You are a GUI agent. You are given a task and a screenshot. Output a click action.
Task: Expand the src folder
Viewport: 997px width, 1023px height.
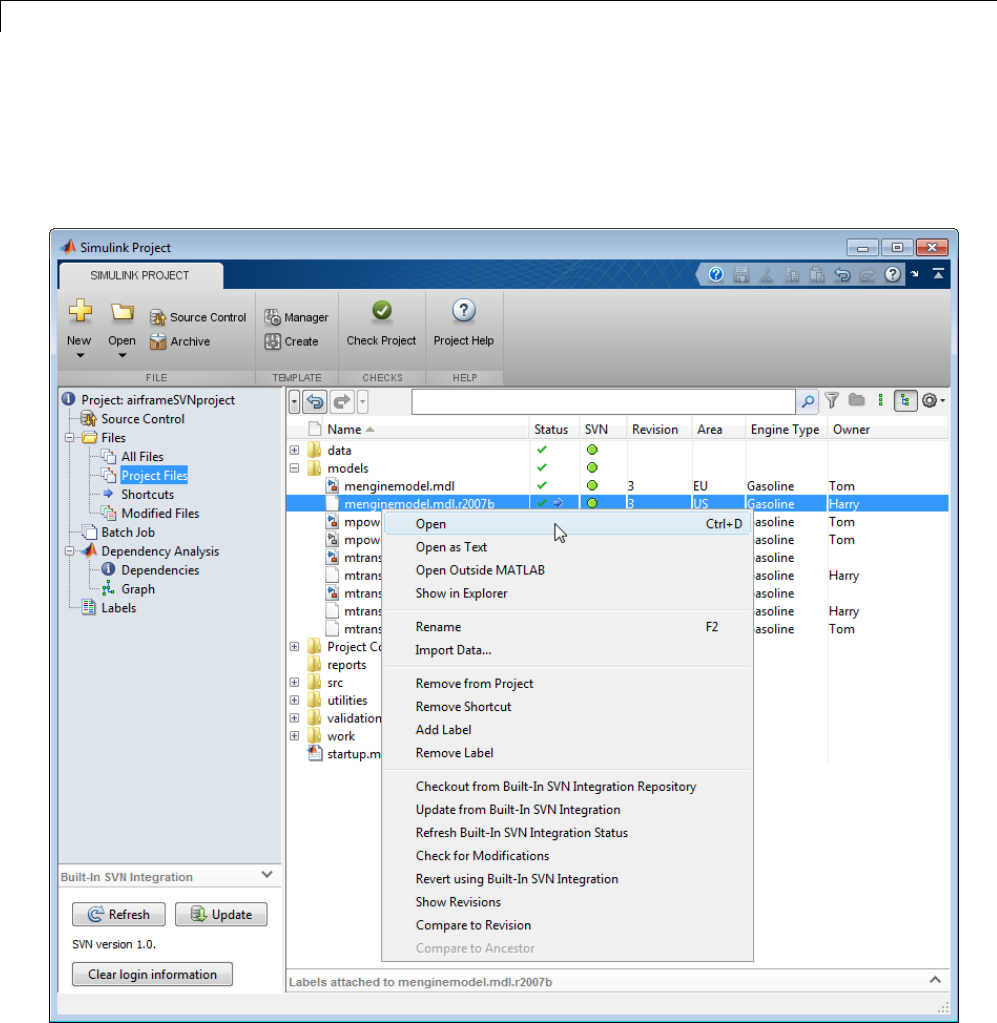click(x=294, y=682)
